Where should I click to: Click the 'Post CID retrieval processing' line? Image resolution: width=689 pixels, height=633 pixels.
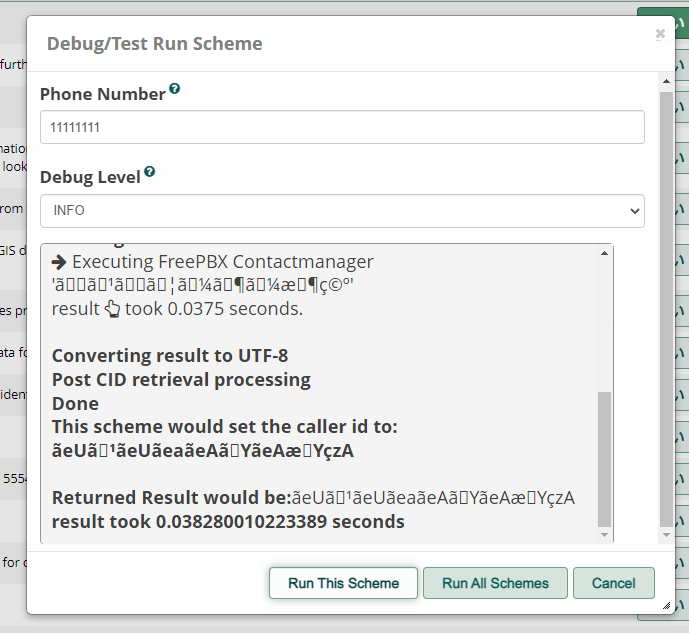(x=181, y=380)
